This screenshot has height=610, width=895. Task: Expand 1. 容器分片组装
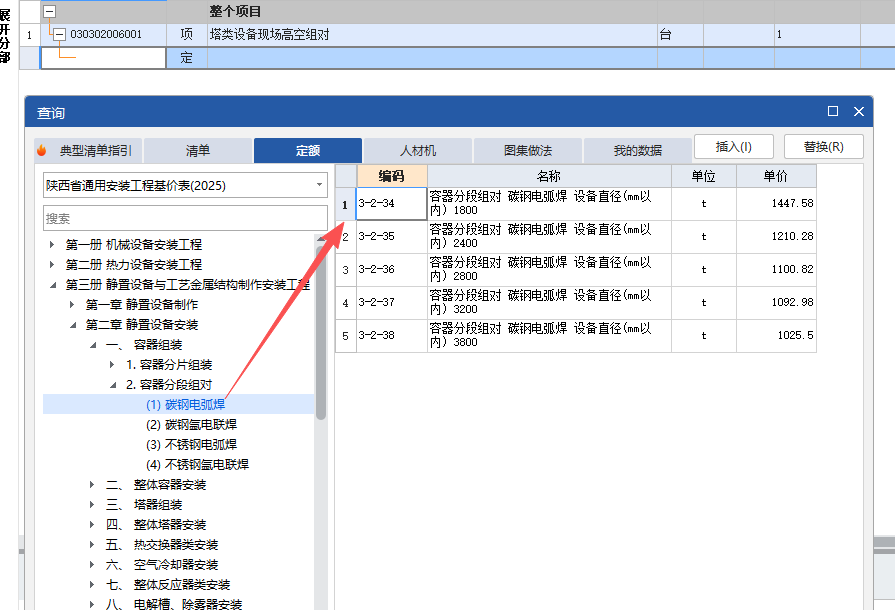(x=112, y=365)
